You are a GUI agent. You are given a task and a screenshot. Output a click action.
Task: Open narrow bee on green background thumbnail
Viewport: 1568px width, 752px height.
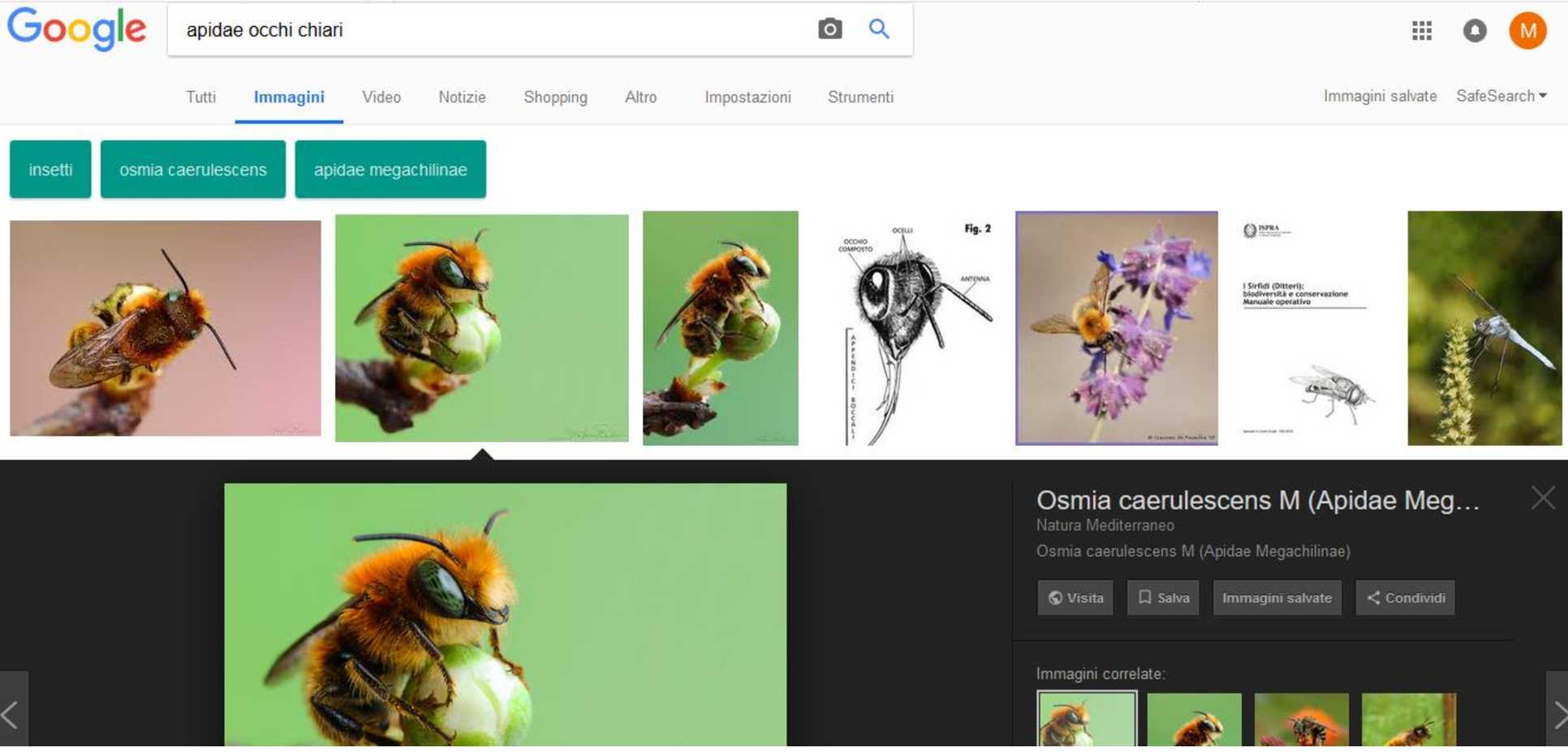(x=721, y=328)
